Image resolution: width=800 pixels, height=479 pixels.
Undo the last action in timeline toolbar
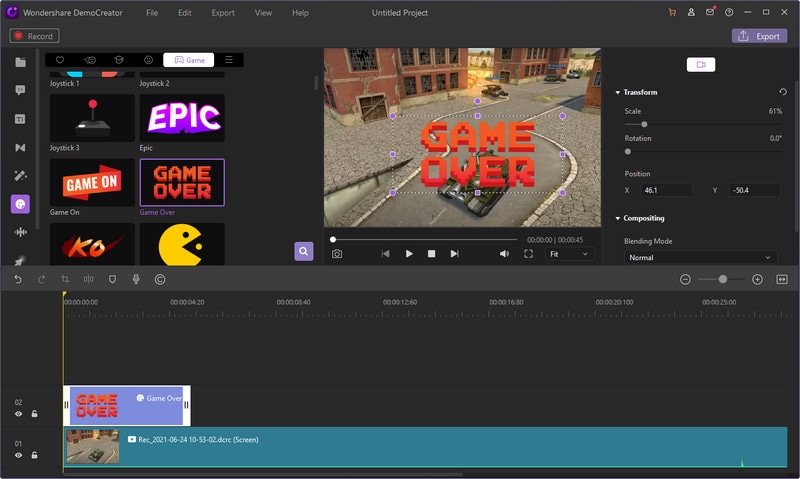tap(18, 279)
